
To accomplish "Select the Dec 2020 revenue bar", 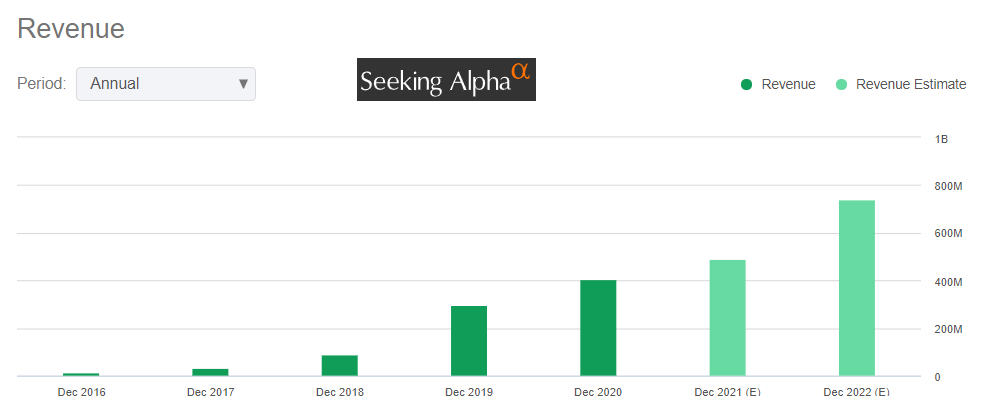I will (598, 328).
